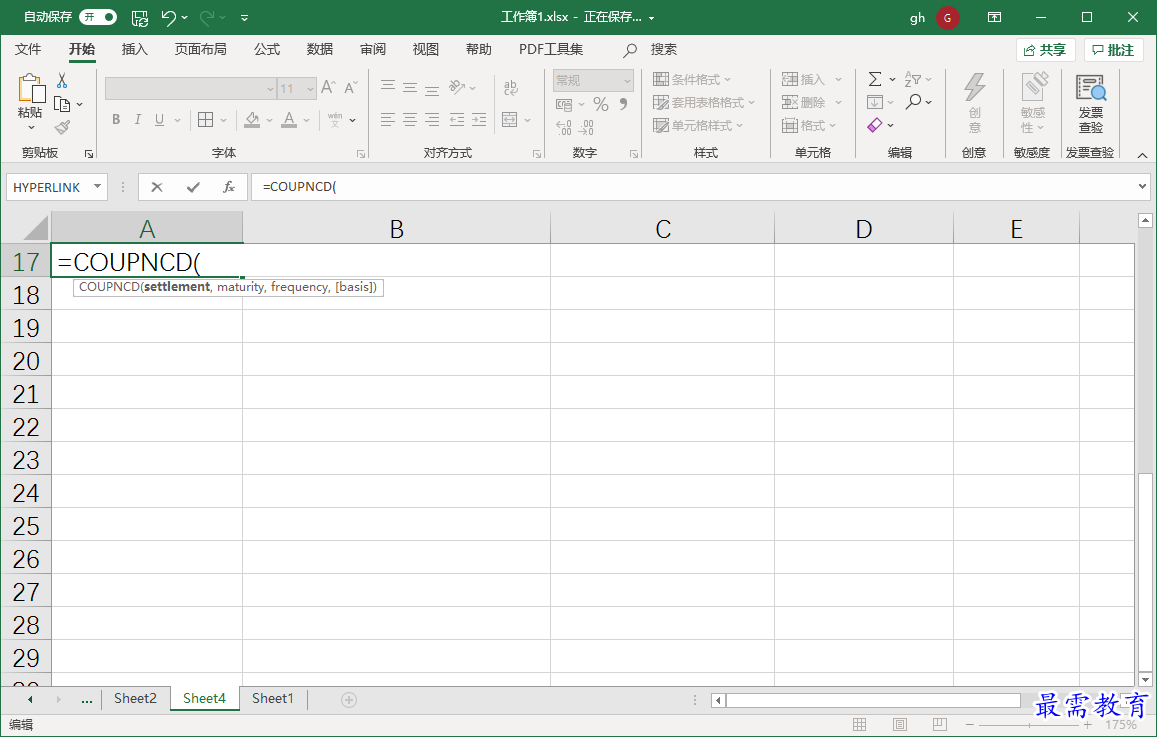
Task: Toggle Bold formatting
Action: coord(116,120)
